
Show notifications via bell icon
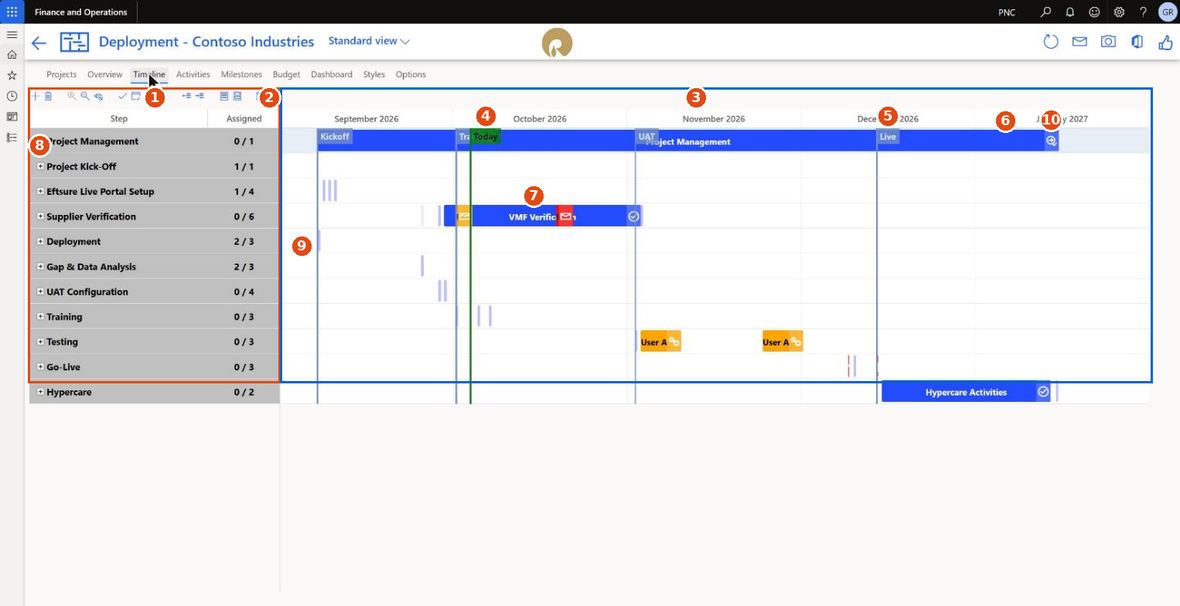coord(1070,12)
